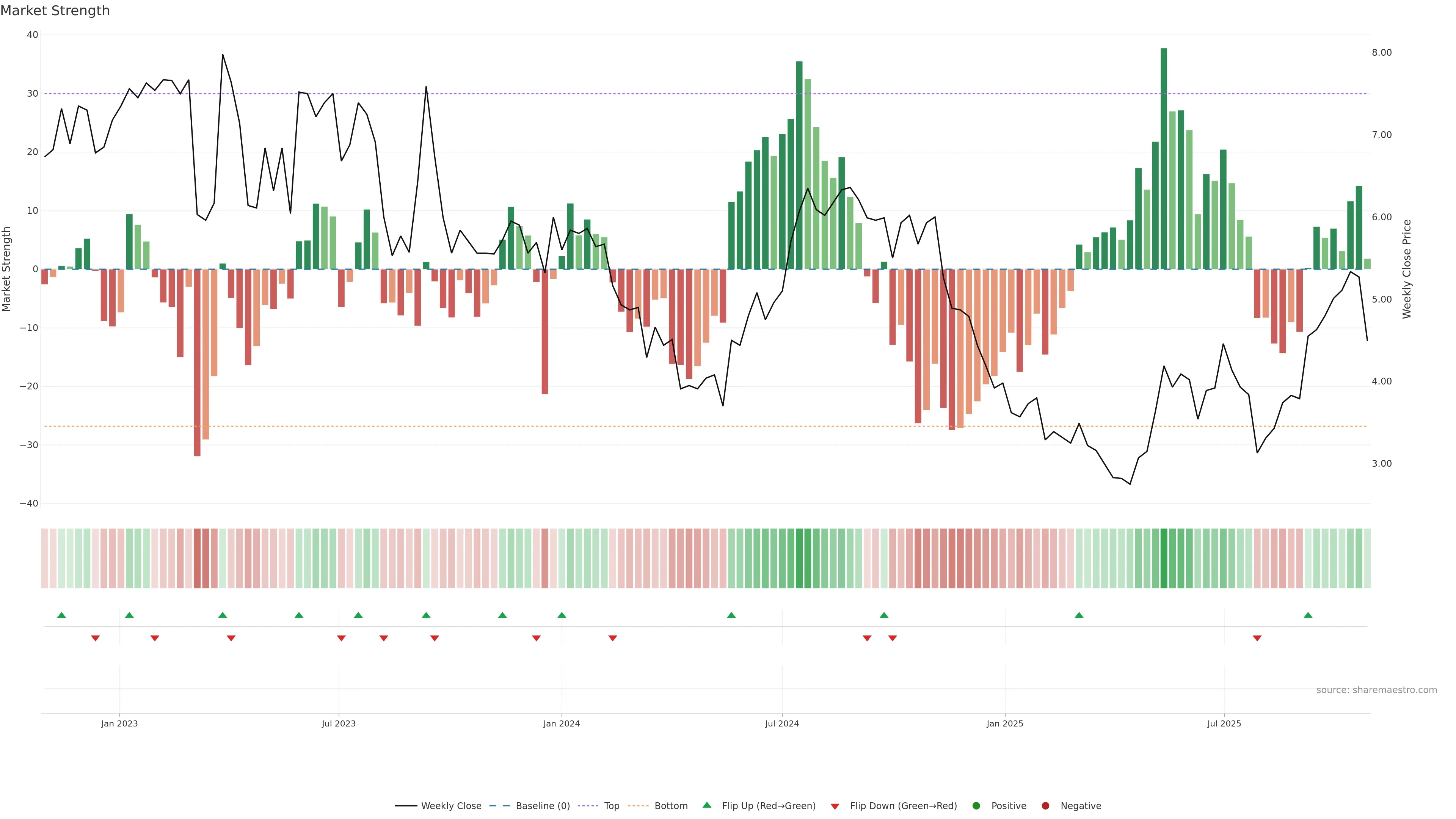Click the tallest green bar near 38
Viewport: 1456px width, 819px height.
pyautogui.click(x=1164, y=158)
